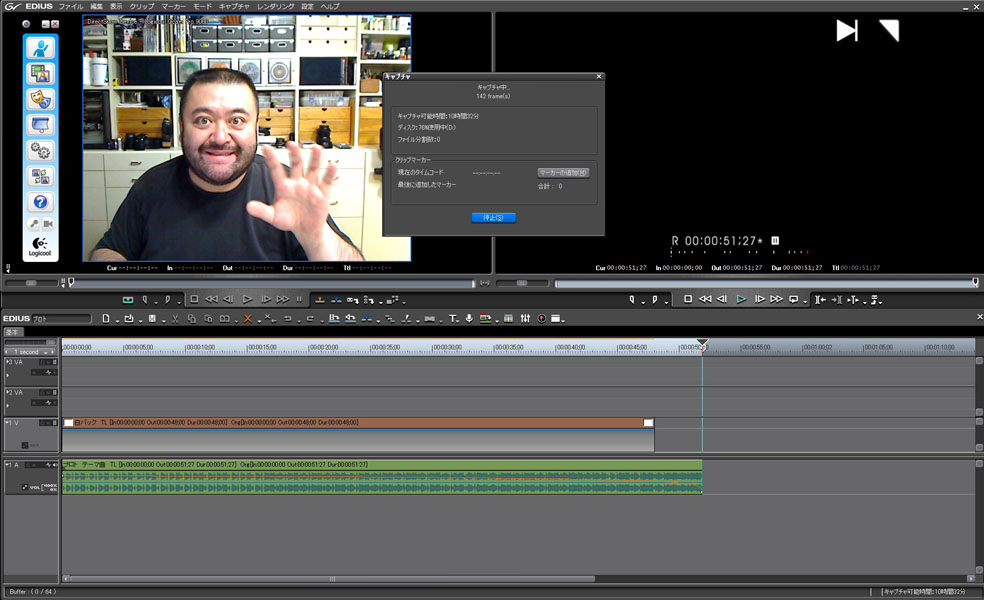This screenshot has height=600, width=984.
Task: Click the Undo icon
Action: coord(288,319)
